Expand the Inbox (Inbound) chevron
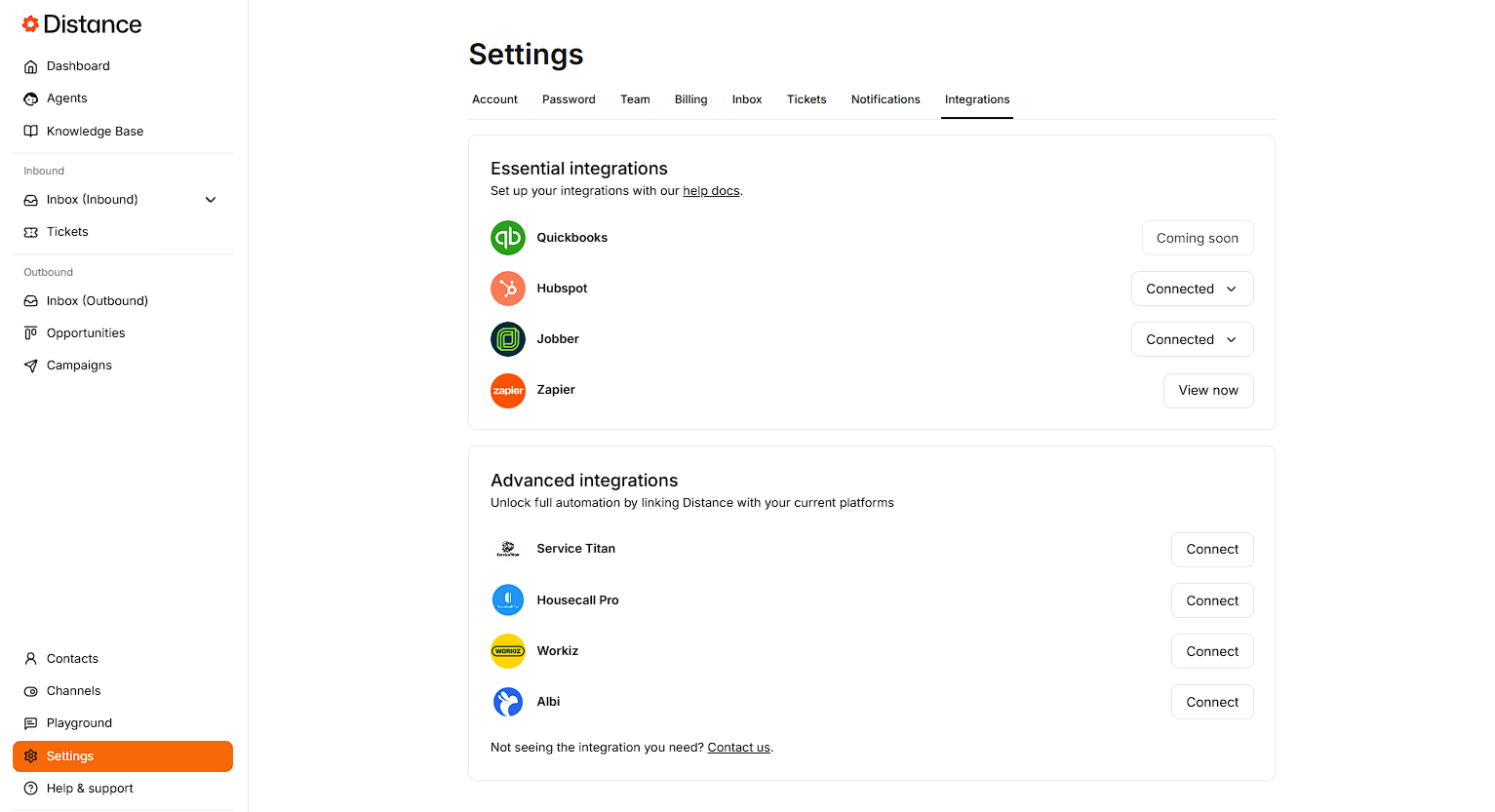1495x812 pixels. click(x=211, y=200)
